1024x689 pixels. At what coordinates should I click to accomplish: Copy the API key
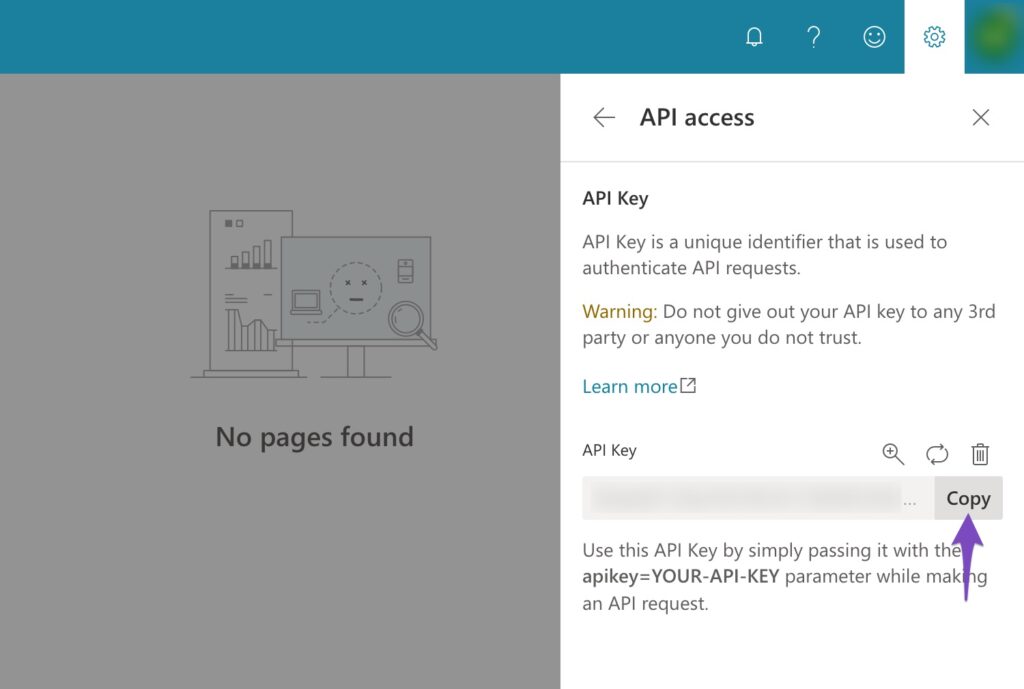[x=968, y=498]
